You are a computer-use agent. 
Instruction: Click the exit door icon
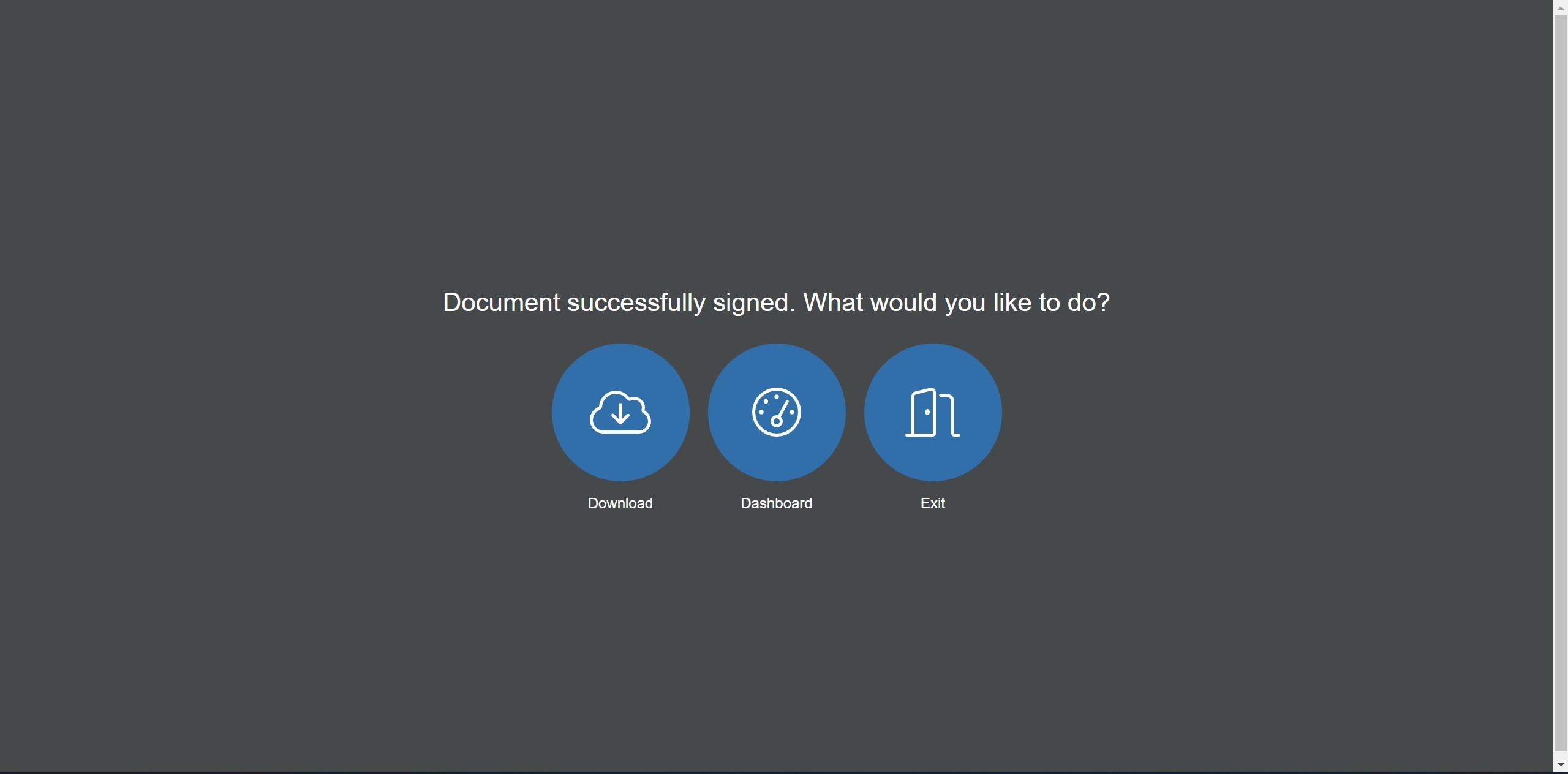click(932, 412)
